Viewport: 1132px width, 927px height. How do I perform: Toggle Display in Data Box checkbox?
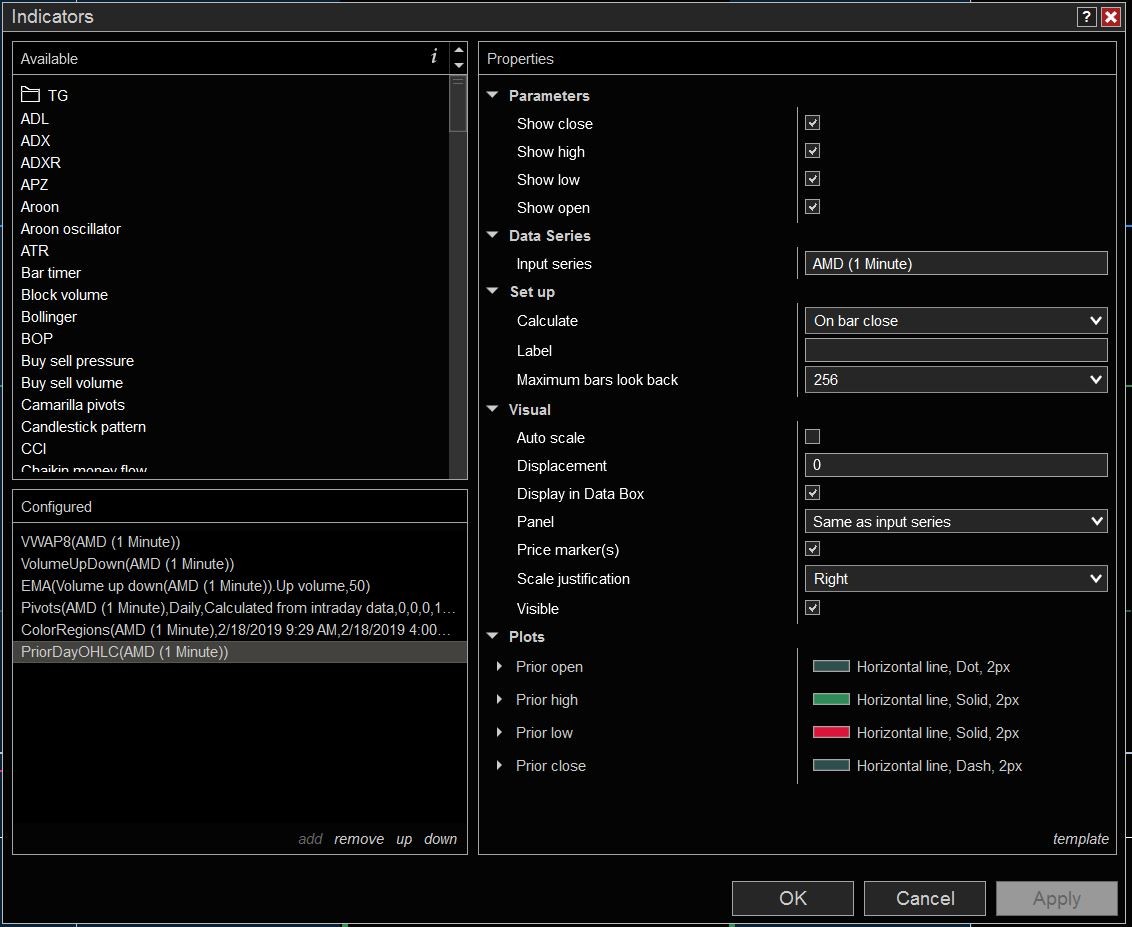tap(812, 493)
